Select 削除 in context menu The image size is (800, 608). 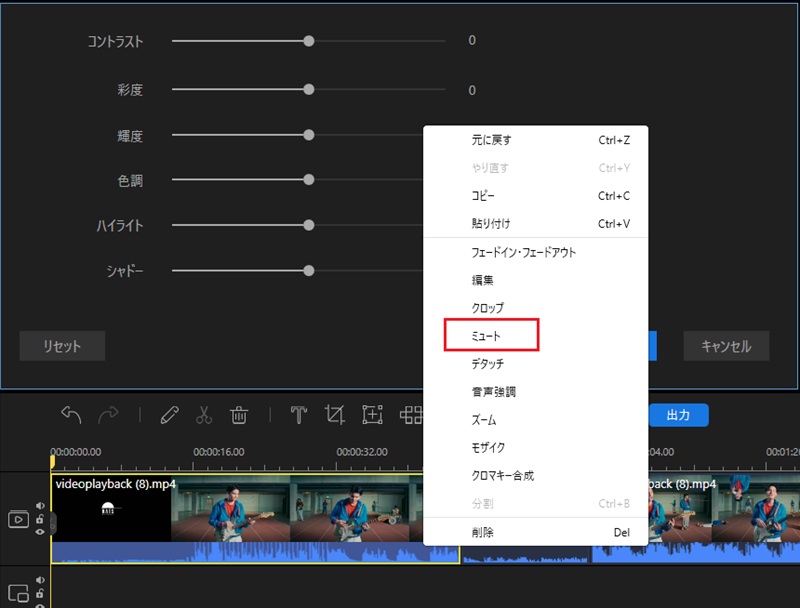pyautogui.click(x=536, y=532)
